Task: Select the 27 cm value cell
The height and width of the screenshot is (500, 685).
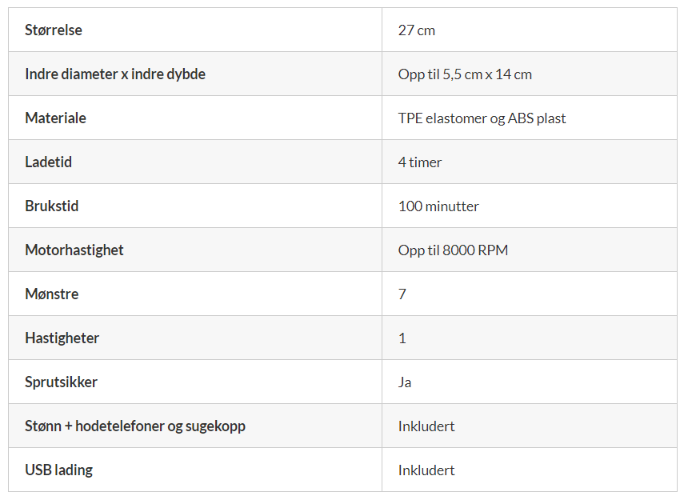Action: pyautogui.click(x=416, y=30)
